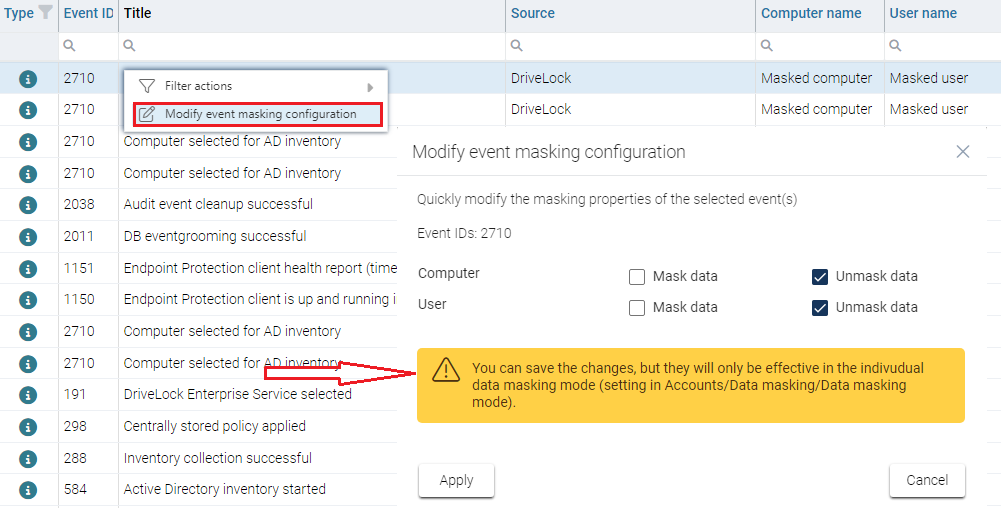Viewport: 1001px width, 508px height.
Task: Click the info icon beside event ID 584
Action: tap(28, 490)
